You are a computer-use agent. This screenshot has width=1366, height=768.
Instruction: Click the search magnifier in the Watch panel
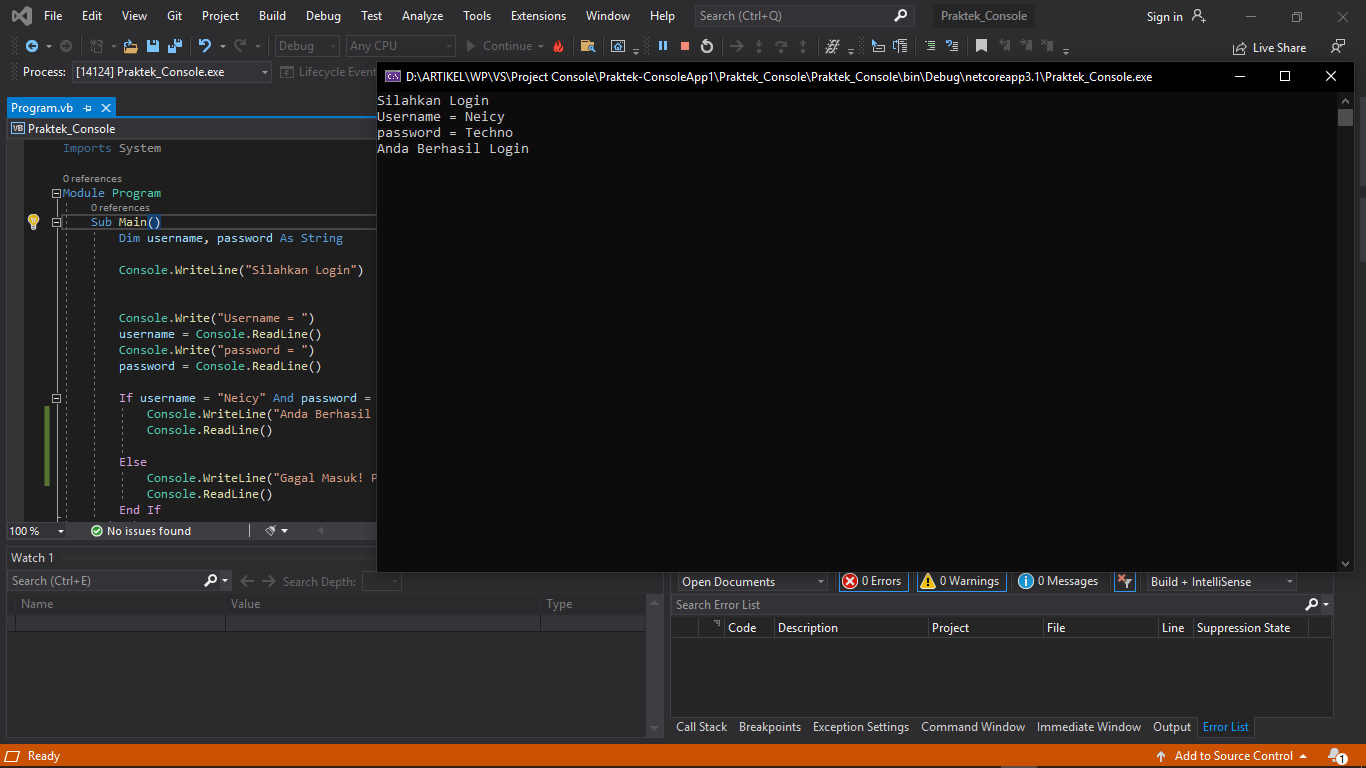coord(211,581)
